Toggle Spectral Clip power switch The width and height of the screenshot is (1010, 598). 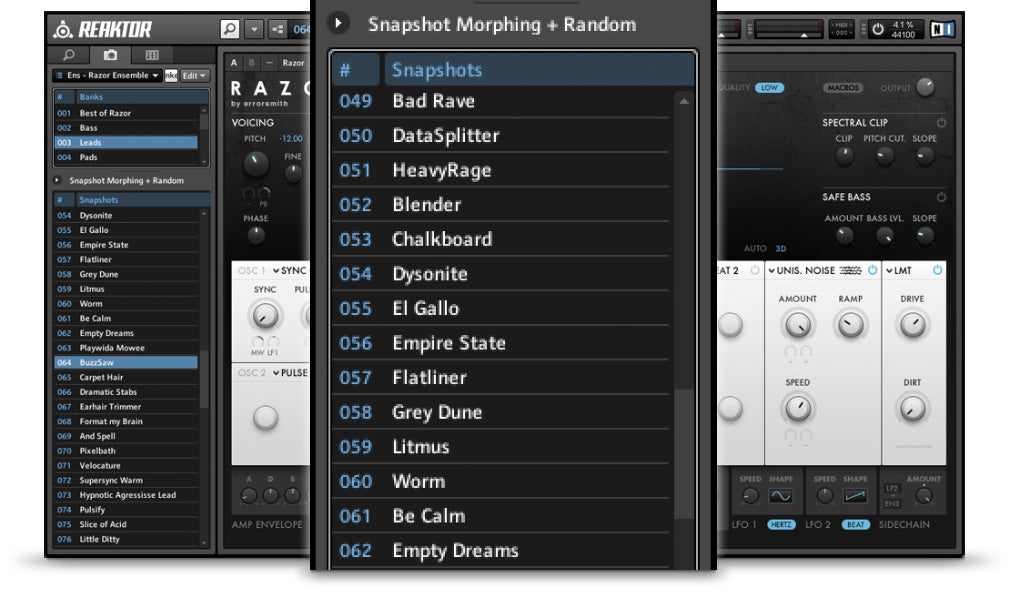941,122
